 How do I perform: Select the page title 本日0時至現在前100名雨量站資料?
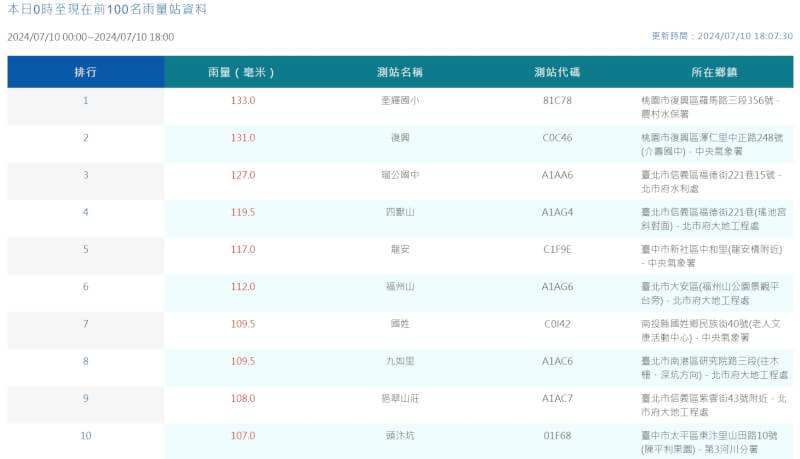pyautogui.click(x=107, y=9)
